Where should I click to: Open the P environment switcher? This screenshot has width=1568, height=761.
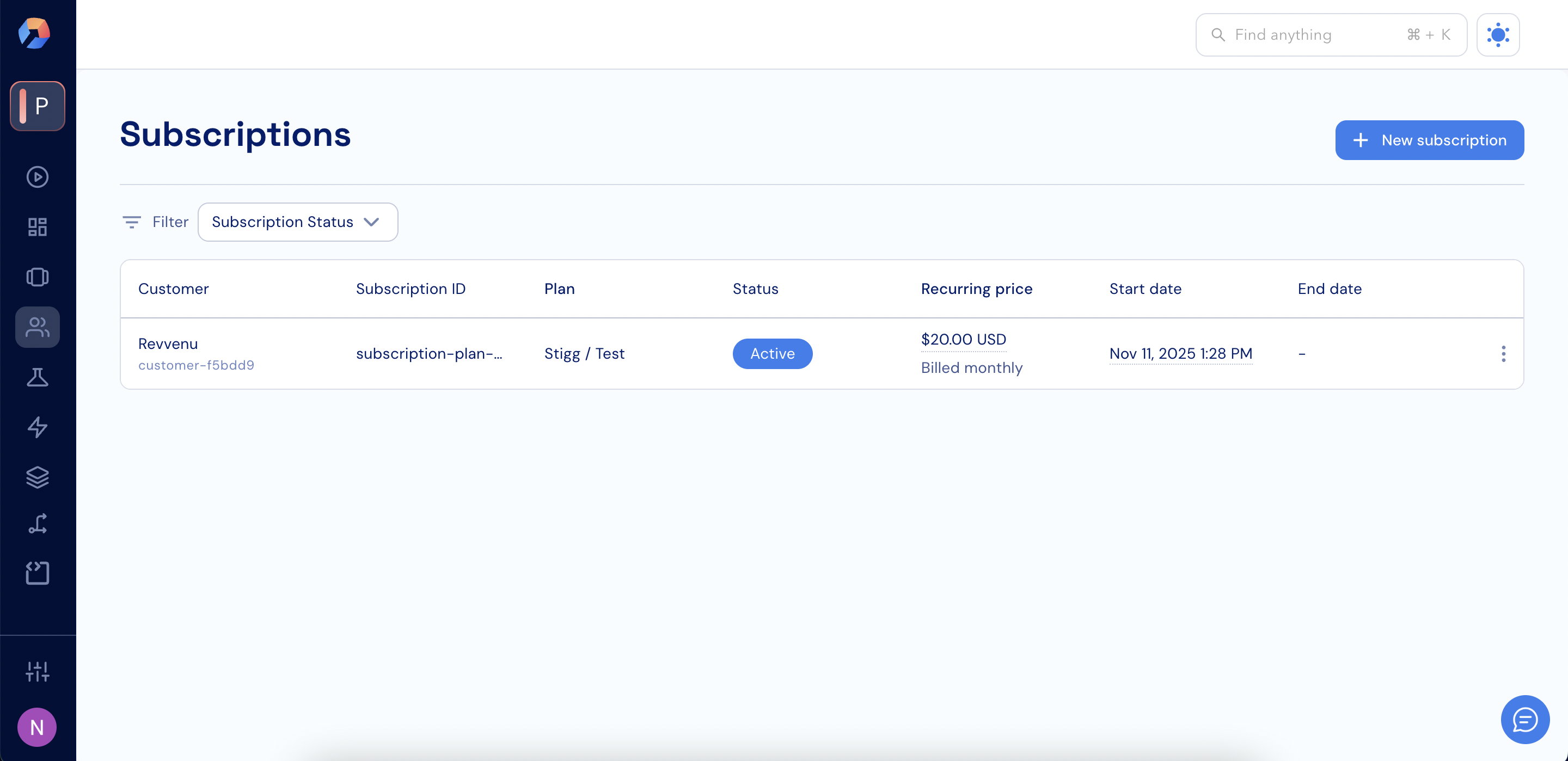tap(37, 106)
